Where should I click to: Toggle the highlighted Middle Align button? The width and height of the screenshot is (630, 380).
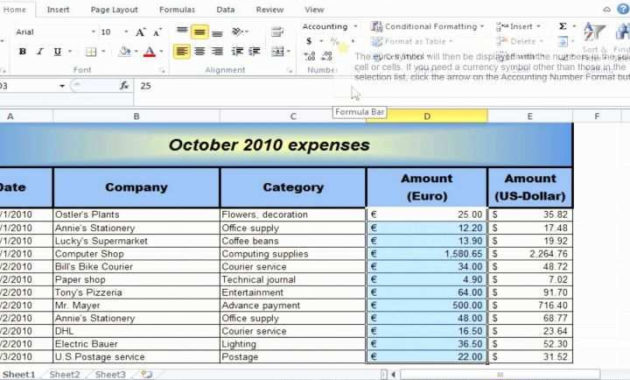[200, 32]
